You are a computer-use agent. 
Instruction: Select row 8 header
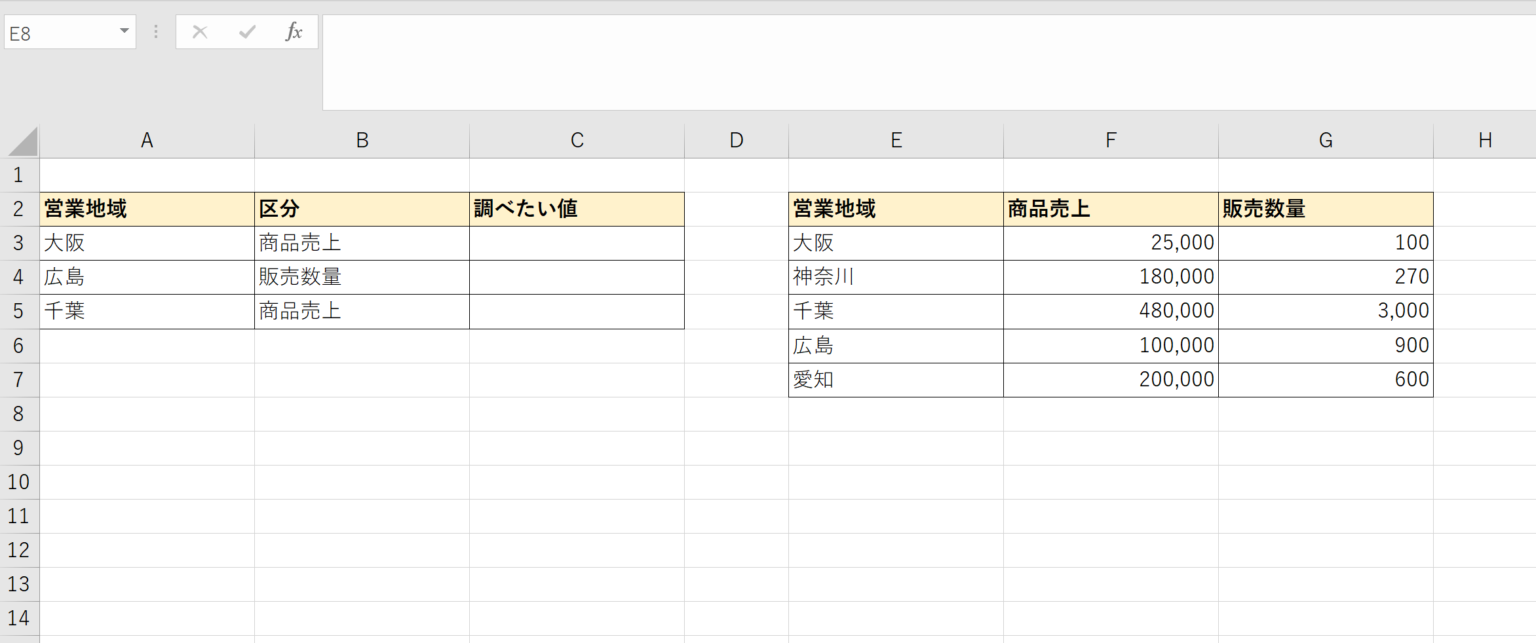pyautogui.click(x=19, y=414)
